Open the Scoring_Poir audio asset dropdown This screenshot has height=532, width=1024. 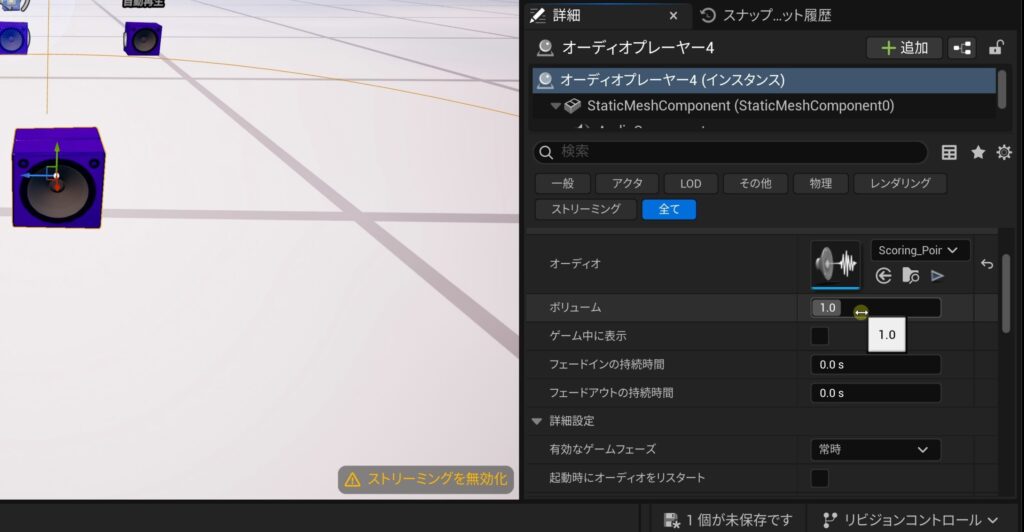[x=920, y=250]
